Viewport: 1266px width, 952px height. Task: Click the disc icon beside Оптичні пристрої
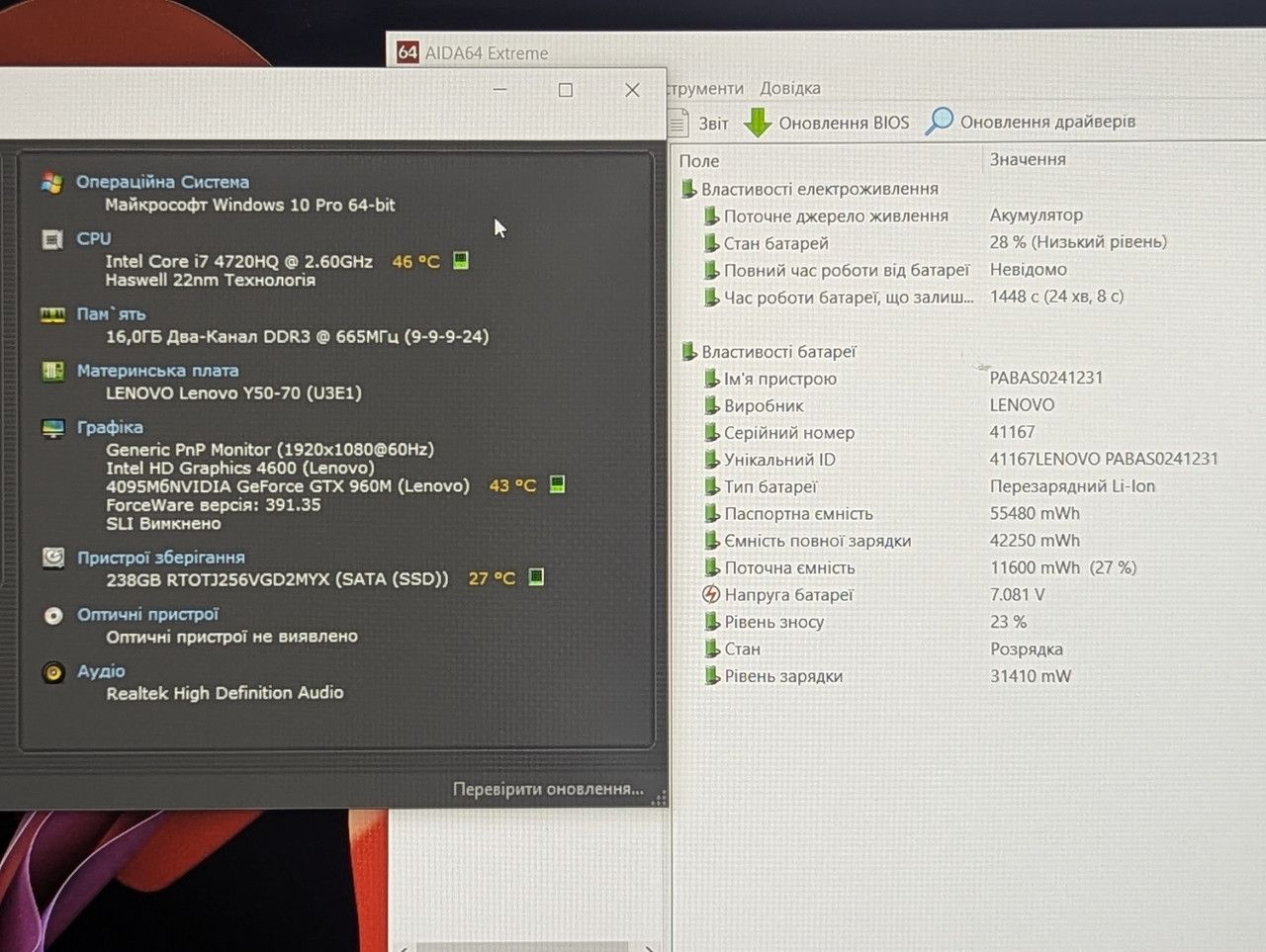[53, 615]
